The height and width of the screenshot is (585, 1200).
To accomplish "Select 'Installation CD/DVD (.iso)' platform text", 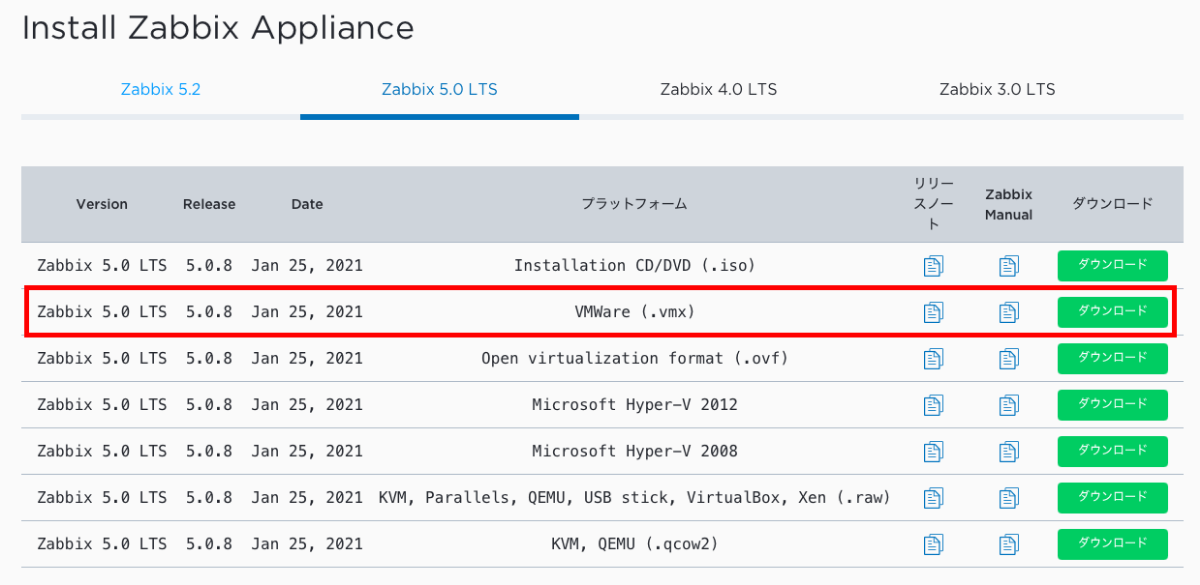I will [x=634, y=266].
